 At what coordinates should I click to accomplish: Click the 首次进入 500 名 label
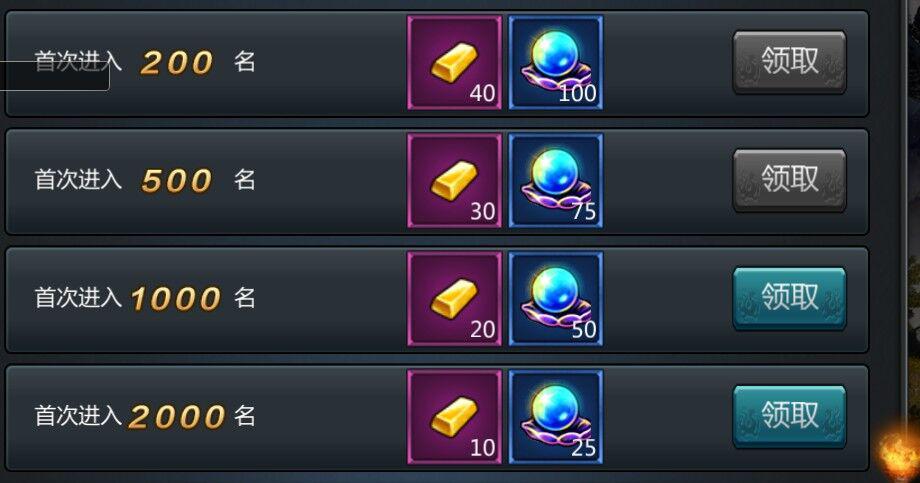pos(145,180)
